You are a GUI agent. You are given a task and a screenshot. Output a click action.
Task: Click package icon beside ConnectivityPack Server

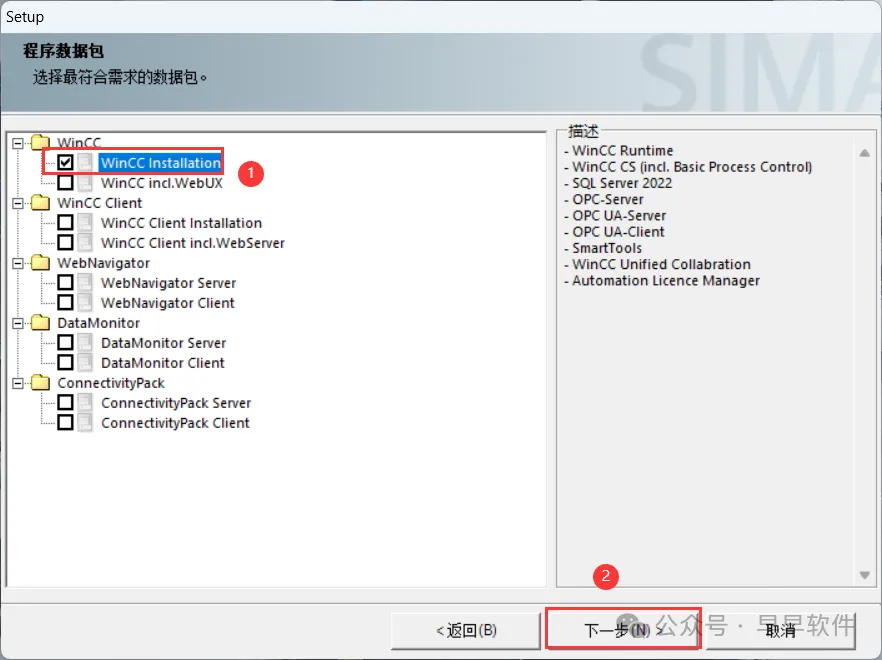coord(85,402)
